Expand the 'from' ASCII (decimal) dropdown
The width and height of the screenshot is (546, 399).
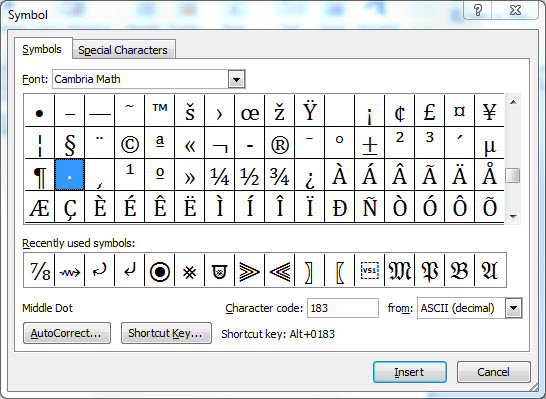click(x=514, y=308)
